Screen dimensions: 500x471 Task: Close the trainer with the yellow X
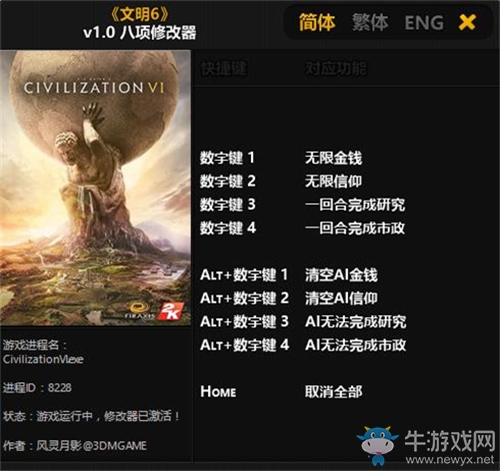pos(467,23)
